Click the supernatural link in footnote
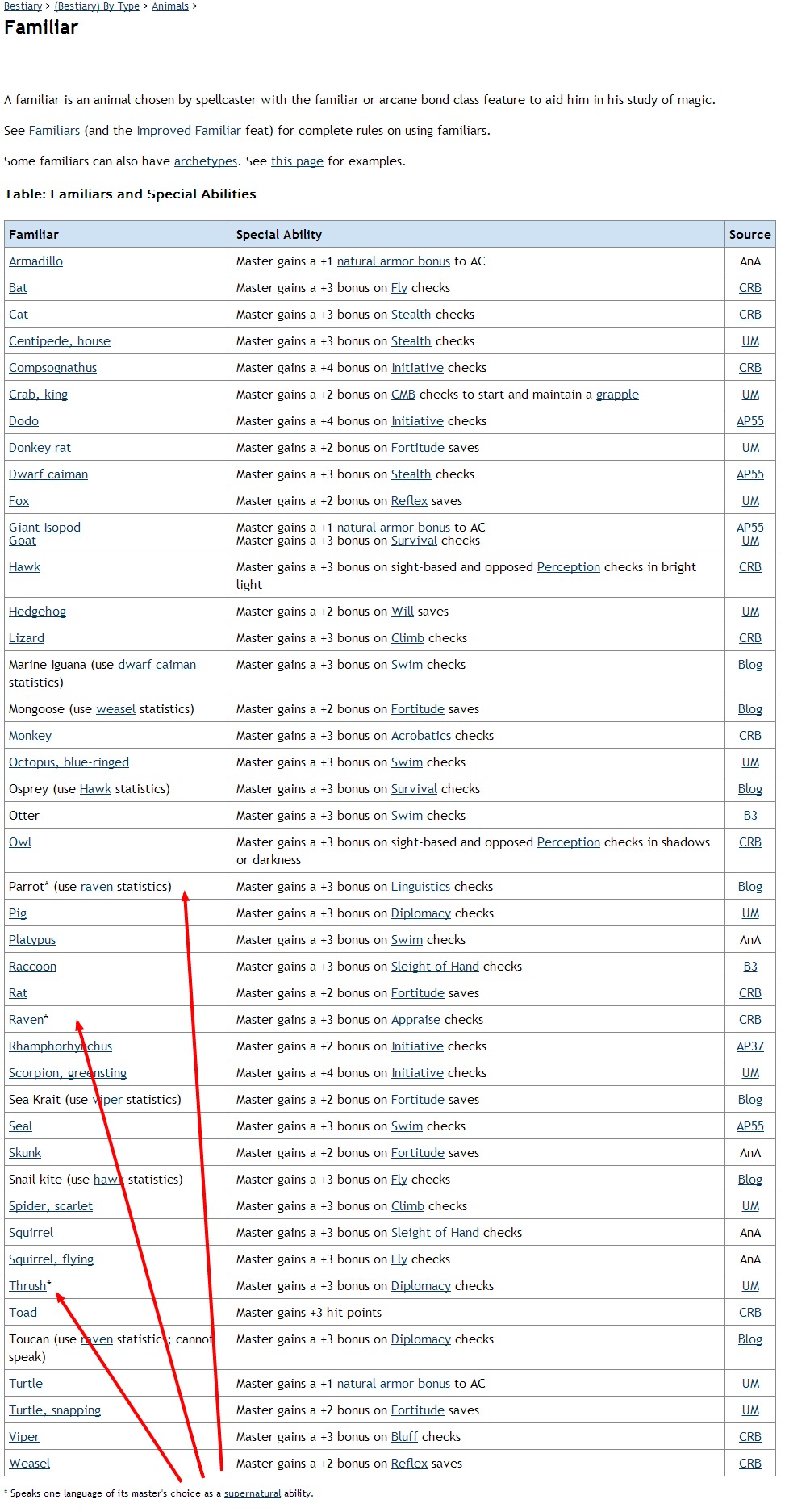810x1512 pixels. coord(253,1493)
